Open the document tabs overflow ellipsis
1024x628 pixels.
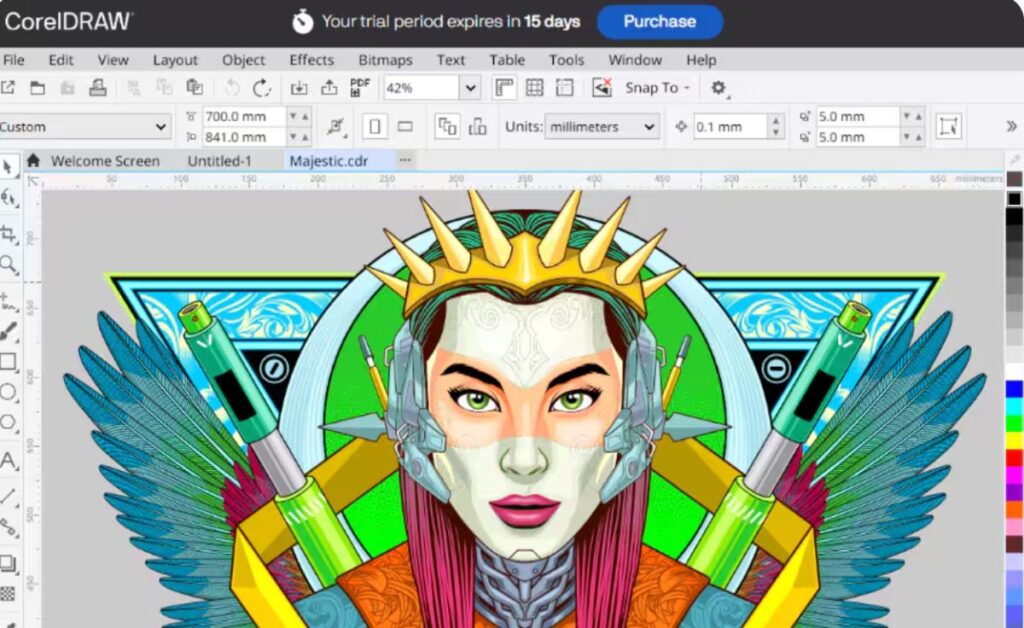[406, 160]
